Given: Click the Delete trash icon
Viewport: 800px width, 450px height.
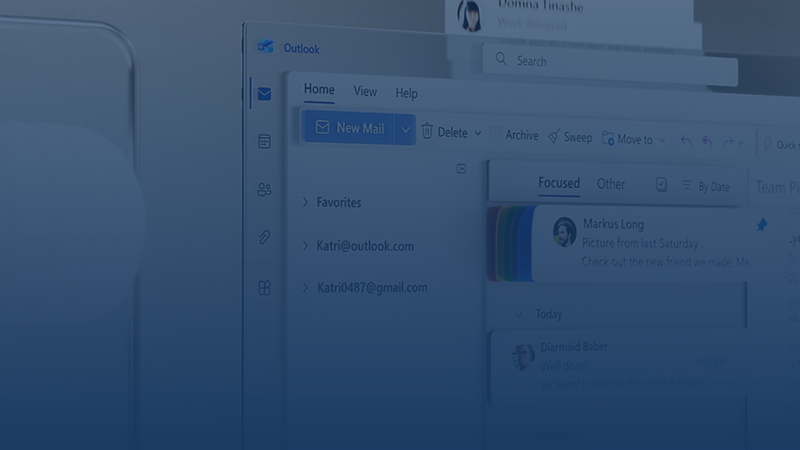Looking at the screenshot, I should click(x=427, y=131).
